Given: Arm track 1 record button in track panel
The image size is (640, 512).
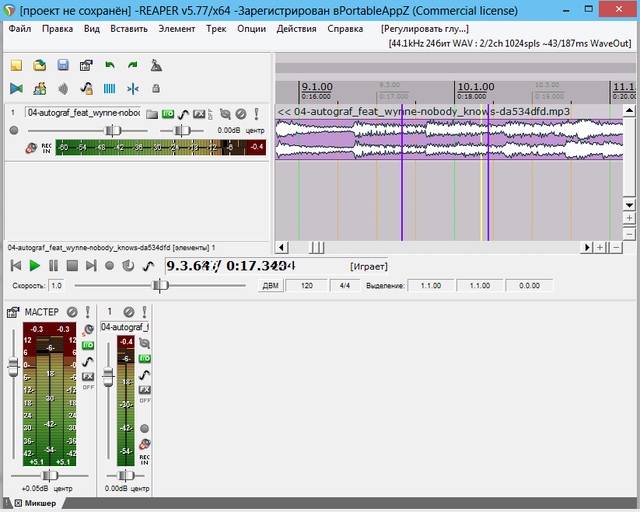Looking at the screenshot, I should (x=14, y=130).
